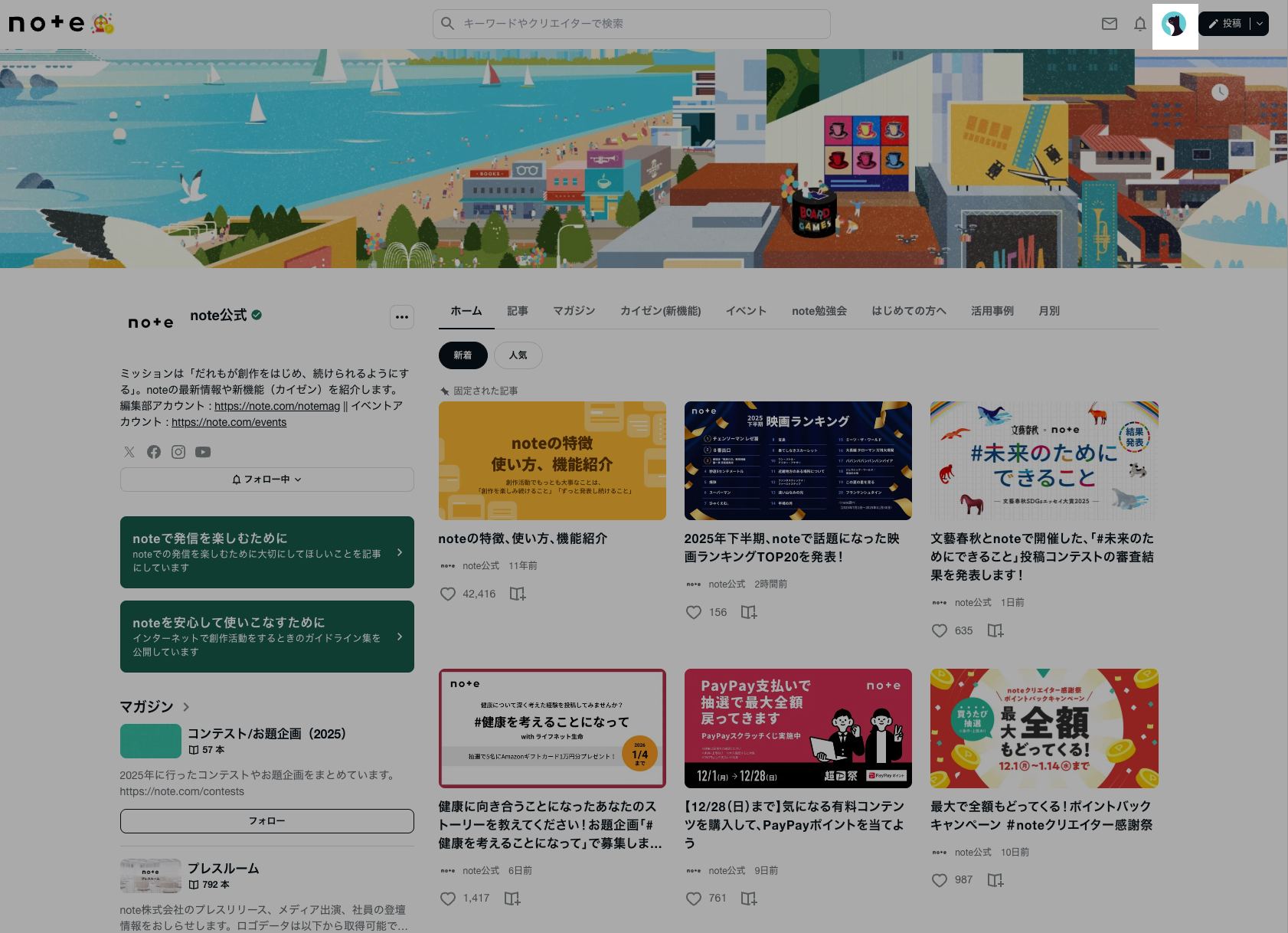Open the note.com/events link
This screenshot has height=933, width=1288.
[229, 422]
